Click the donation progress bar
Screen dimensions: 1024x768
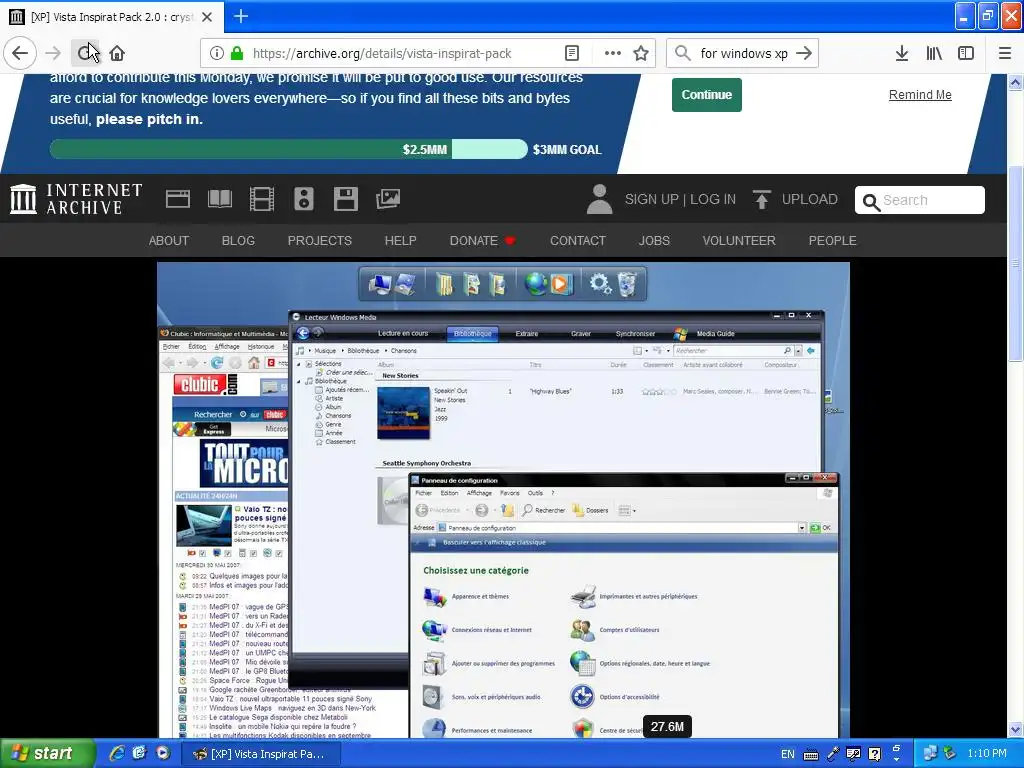(x=288, y=149)
